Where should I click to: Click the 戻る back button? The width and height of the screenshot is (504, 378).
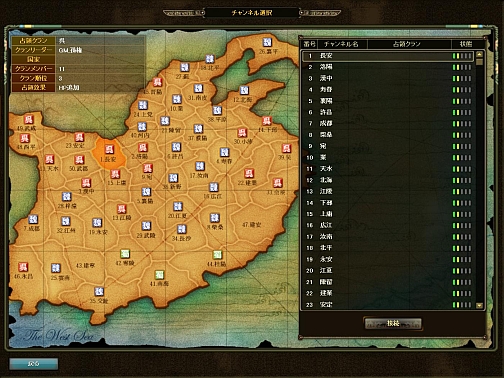34,364
